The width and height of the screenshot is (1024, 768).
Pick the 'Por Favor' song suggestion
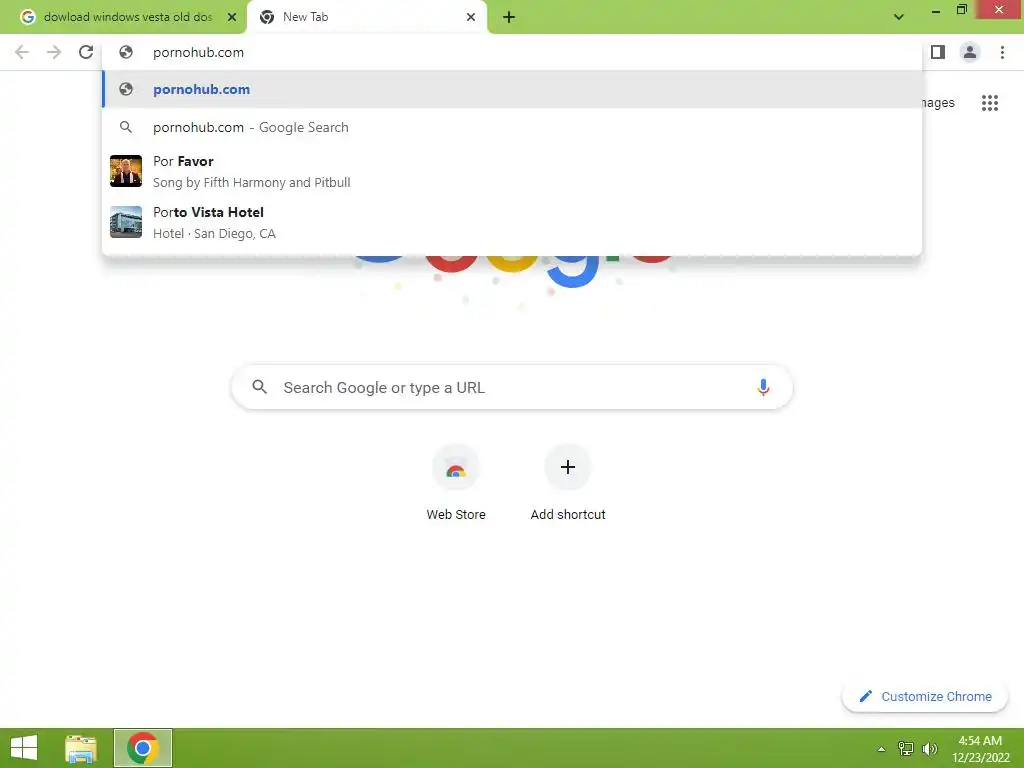[512, 171]
